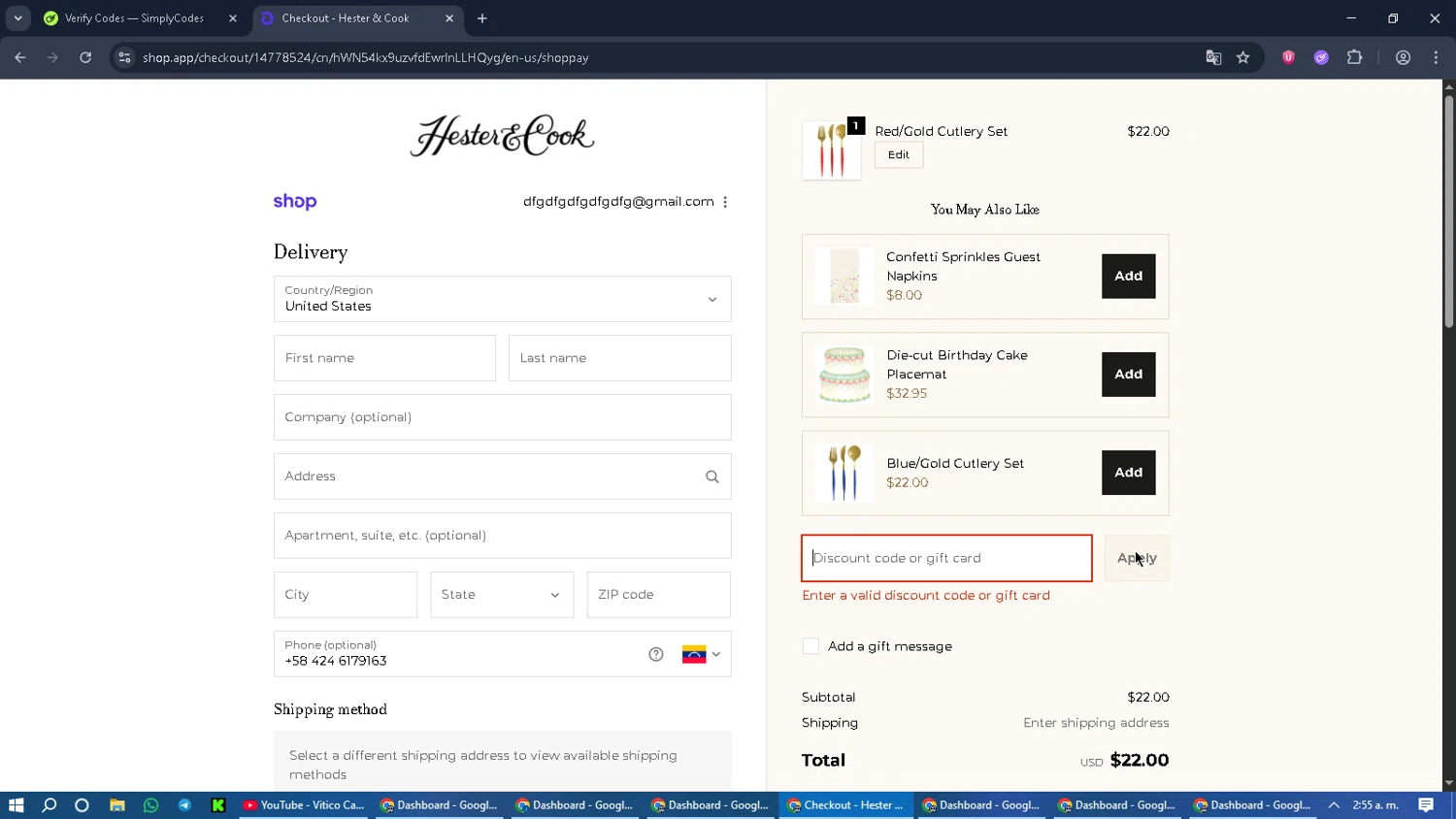Viewport: 1456px width, 819px height.
Task: Switch to Verify Codes — SimplyCodes tab
Action: point(133,18)
